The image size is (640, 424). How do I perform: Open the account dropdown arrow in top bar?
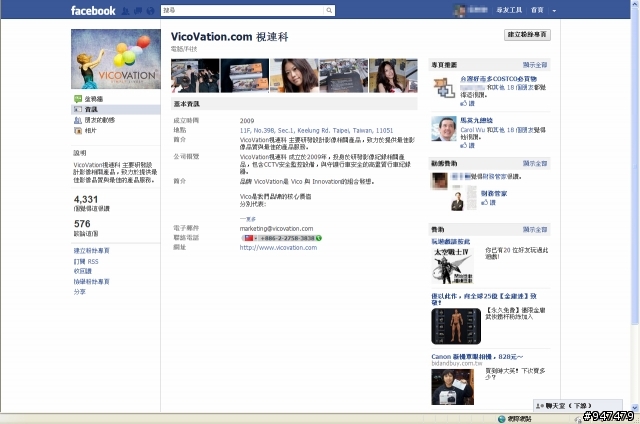pos(554,11)
